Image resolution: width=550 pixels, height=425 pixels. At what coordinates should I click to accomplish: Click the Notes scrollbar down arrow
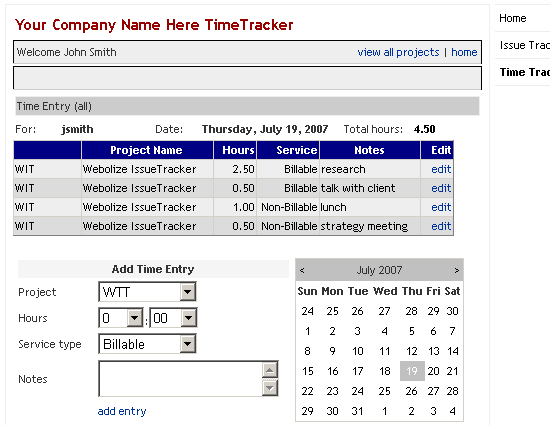click(x=270, y=387)
